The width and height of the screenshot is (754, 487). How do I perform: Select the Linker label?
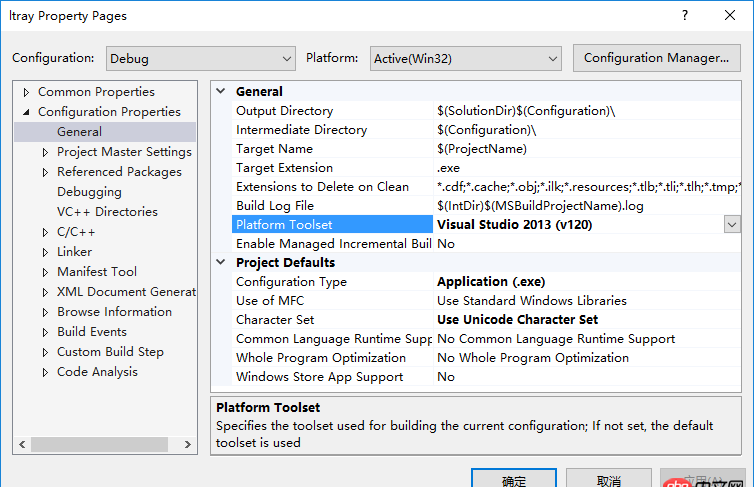pyautogui.click(x=75, y=252)
